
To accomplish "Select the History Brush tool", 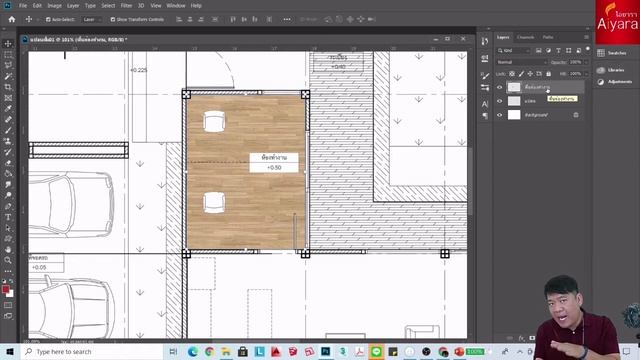I will point(8,152).
